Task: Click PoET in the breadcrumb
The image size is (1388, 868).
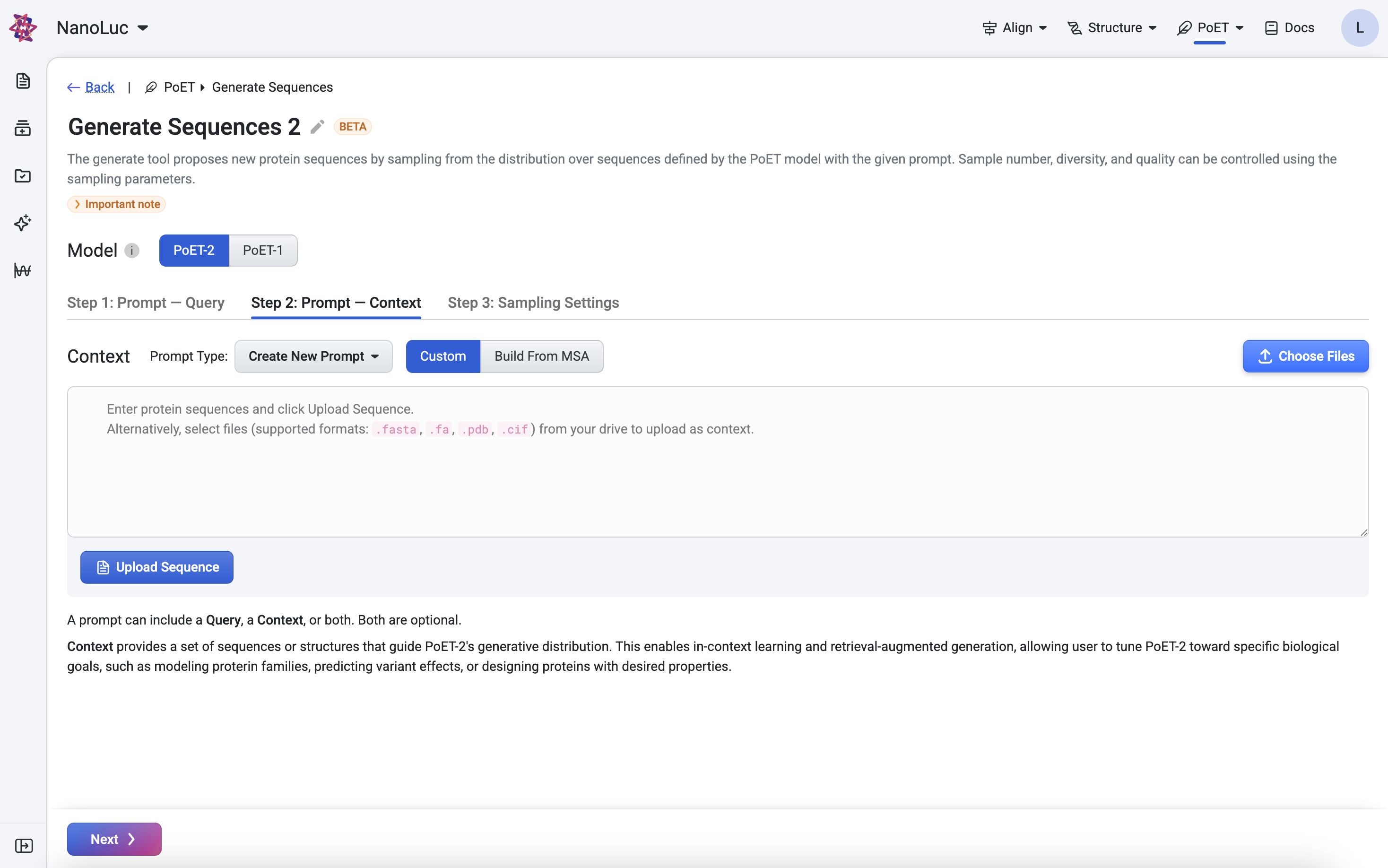Action: click(179, 87)
